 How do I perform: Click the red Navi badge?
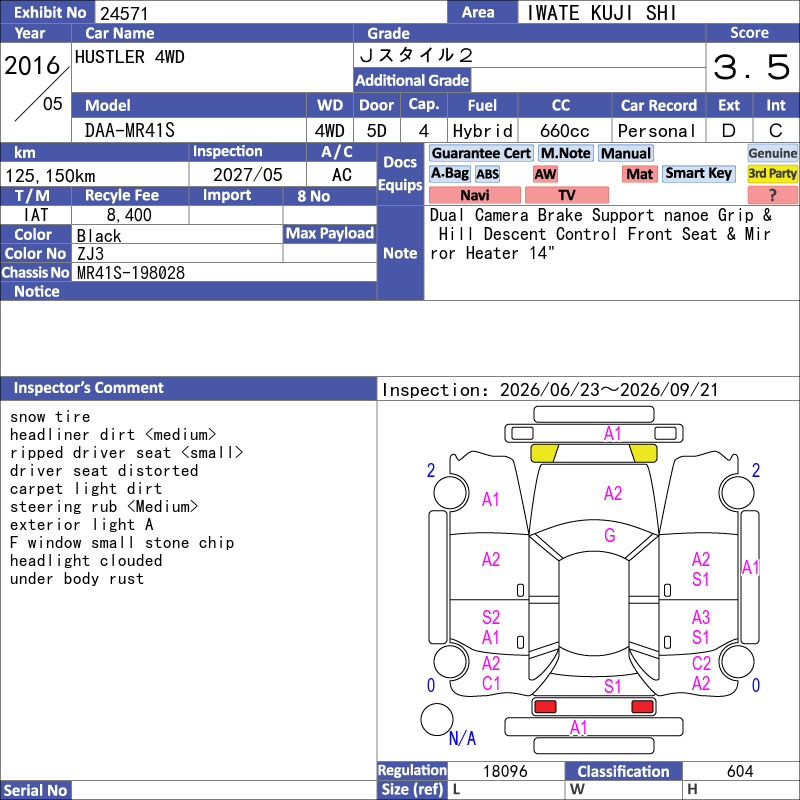[474, 195]
